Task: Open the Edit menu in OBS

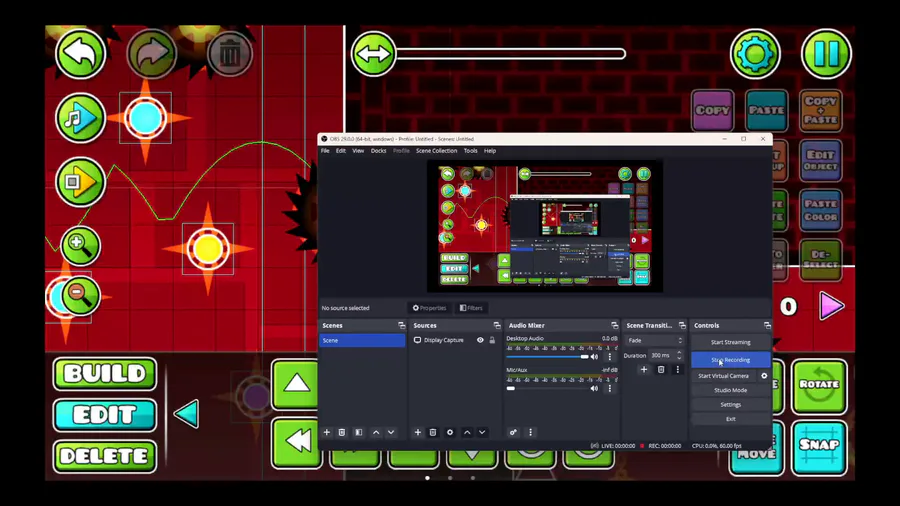Action: tap(340, 151)
